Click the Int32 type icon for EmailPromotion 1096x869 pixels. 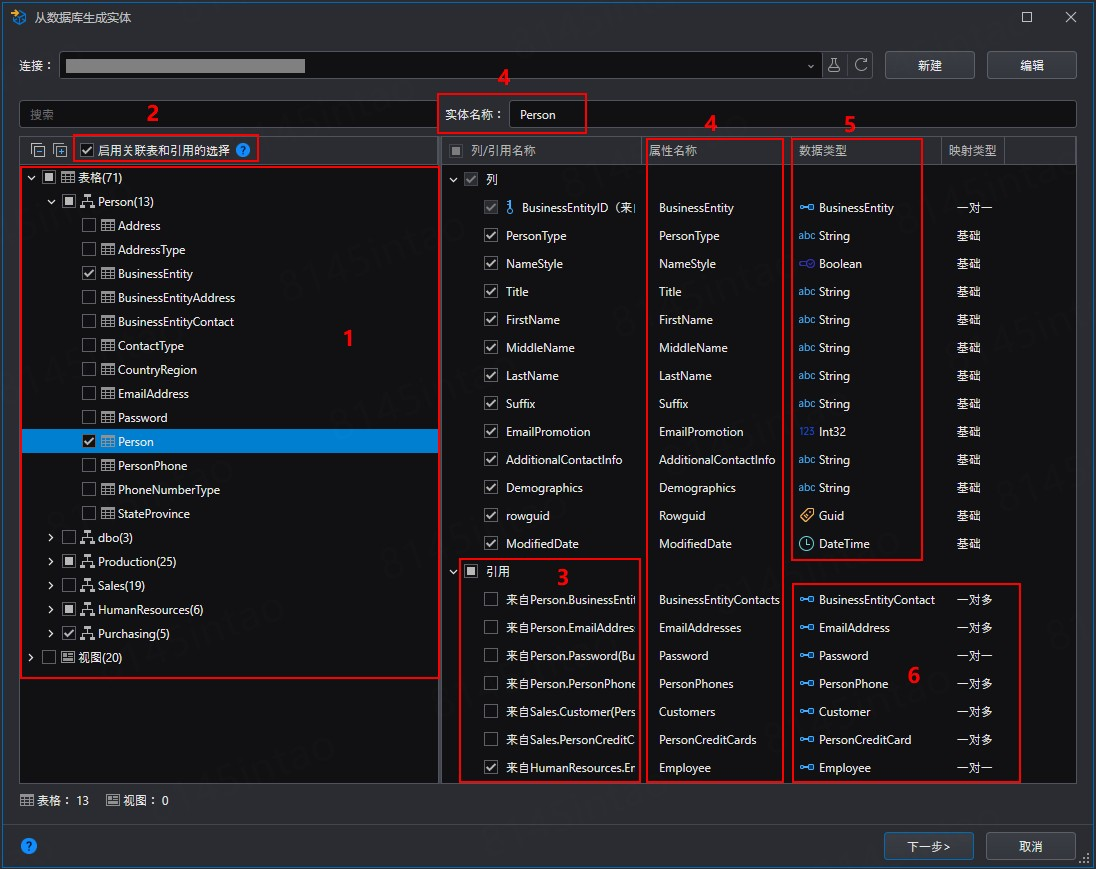tap(807, 431)
